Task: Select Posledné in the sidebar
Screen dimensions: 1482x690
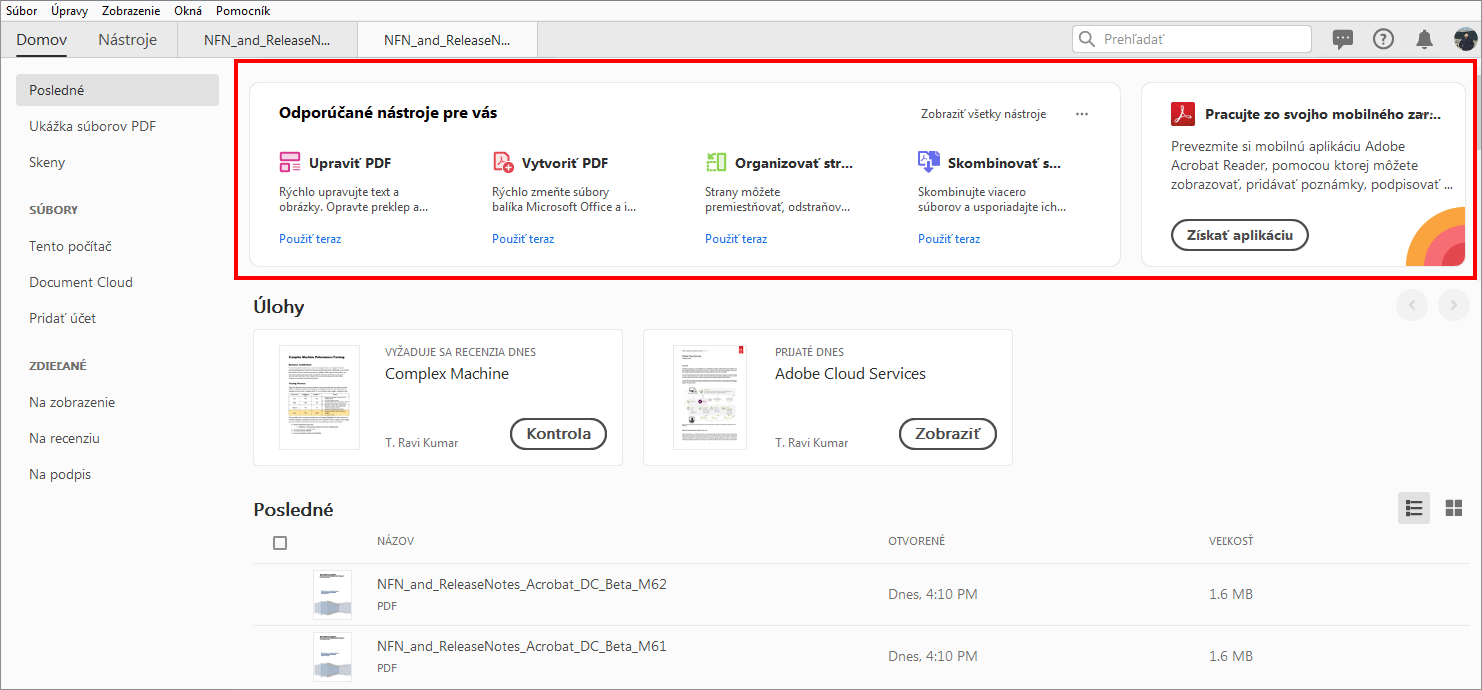Action: pyautogui.click(x=117, y=90)
